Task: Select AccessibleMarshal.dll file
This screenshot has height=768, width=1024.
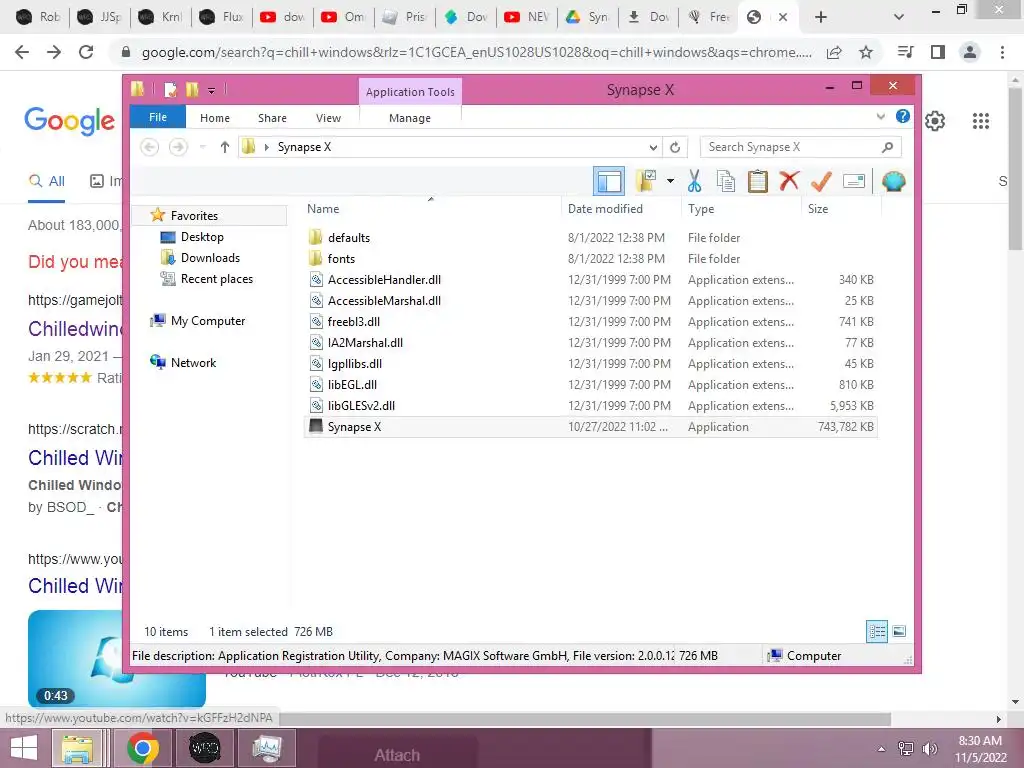Action: (x=590, y=300)
